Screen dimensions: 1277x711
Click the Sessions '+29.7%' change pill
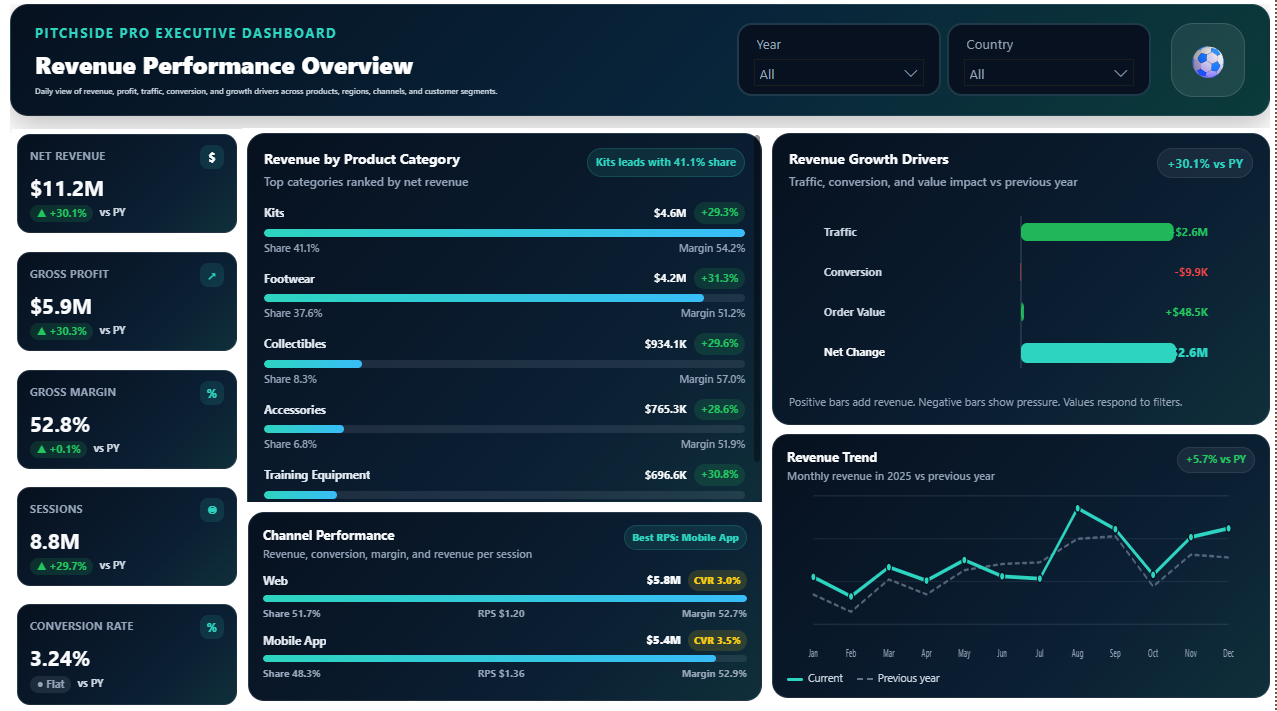(x=61, y=566)
